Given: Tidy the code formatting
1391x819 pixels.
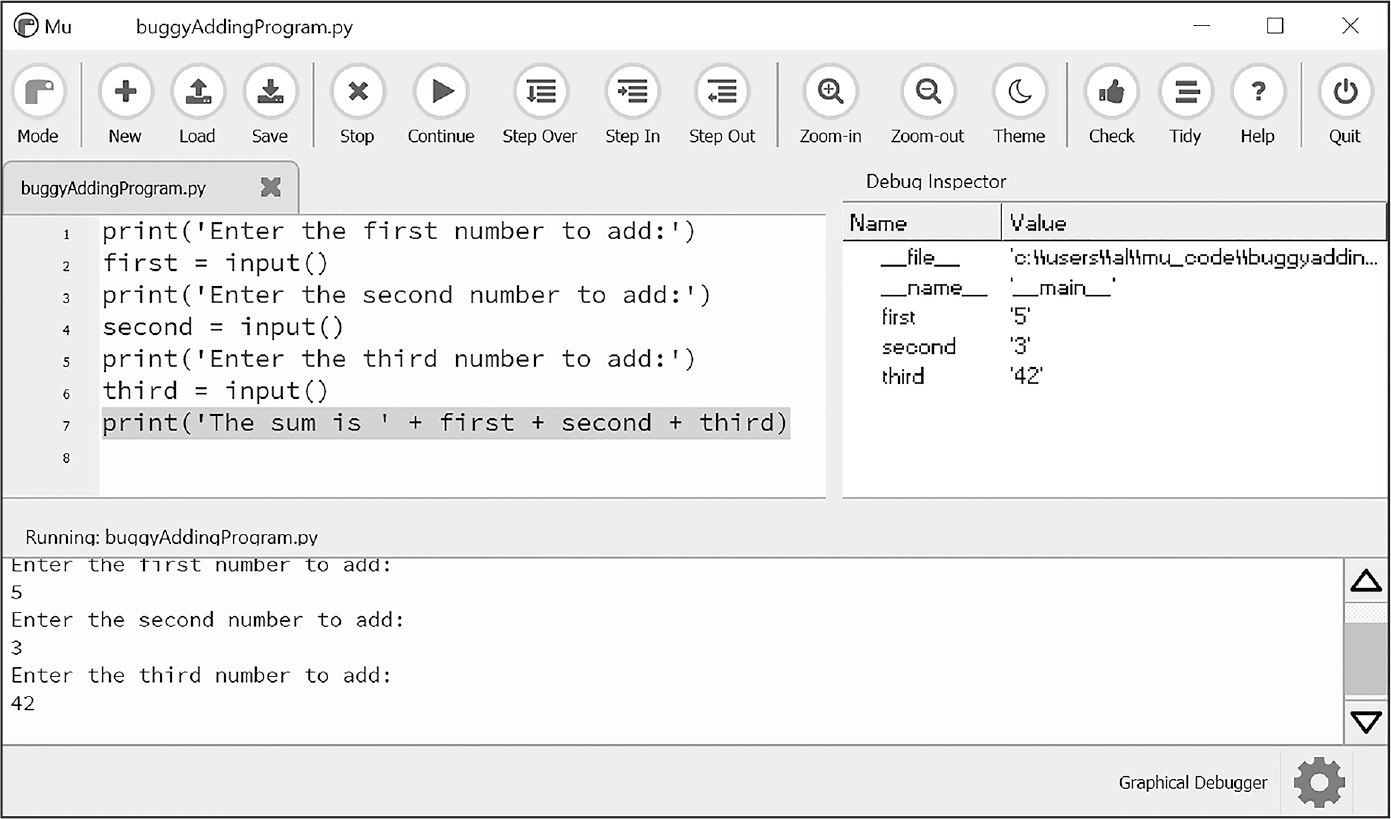Looking at the screenshot, I should tap(1185, 106).
